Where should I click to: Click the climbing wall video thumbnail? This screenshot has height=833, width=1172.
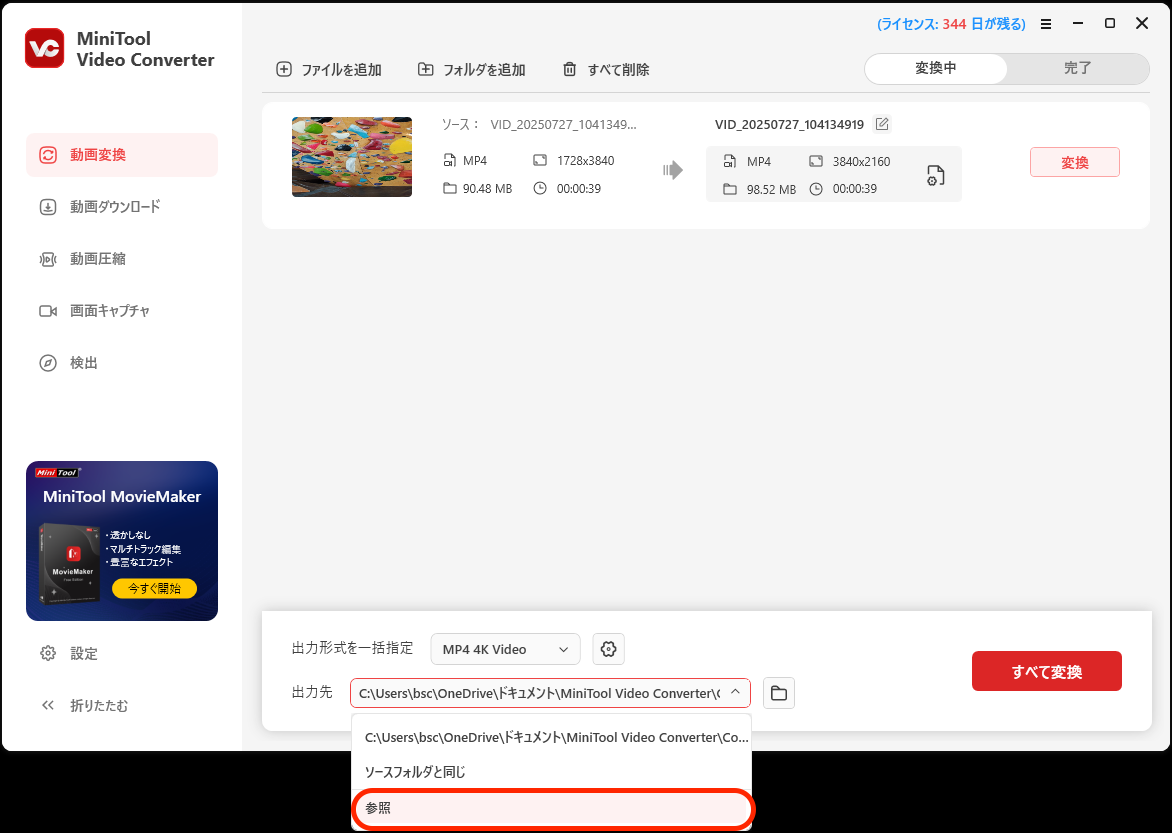click(x=352, y=157)
